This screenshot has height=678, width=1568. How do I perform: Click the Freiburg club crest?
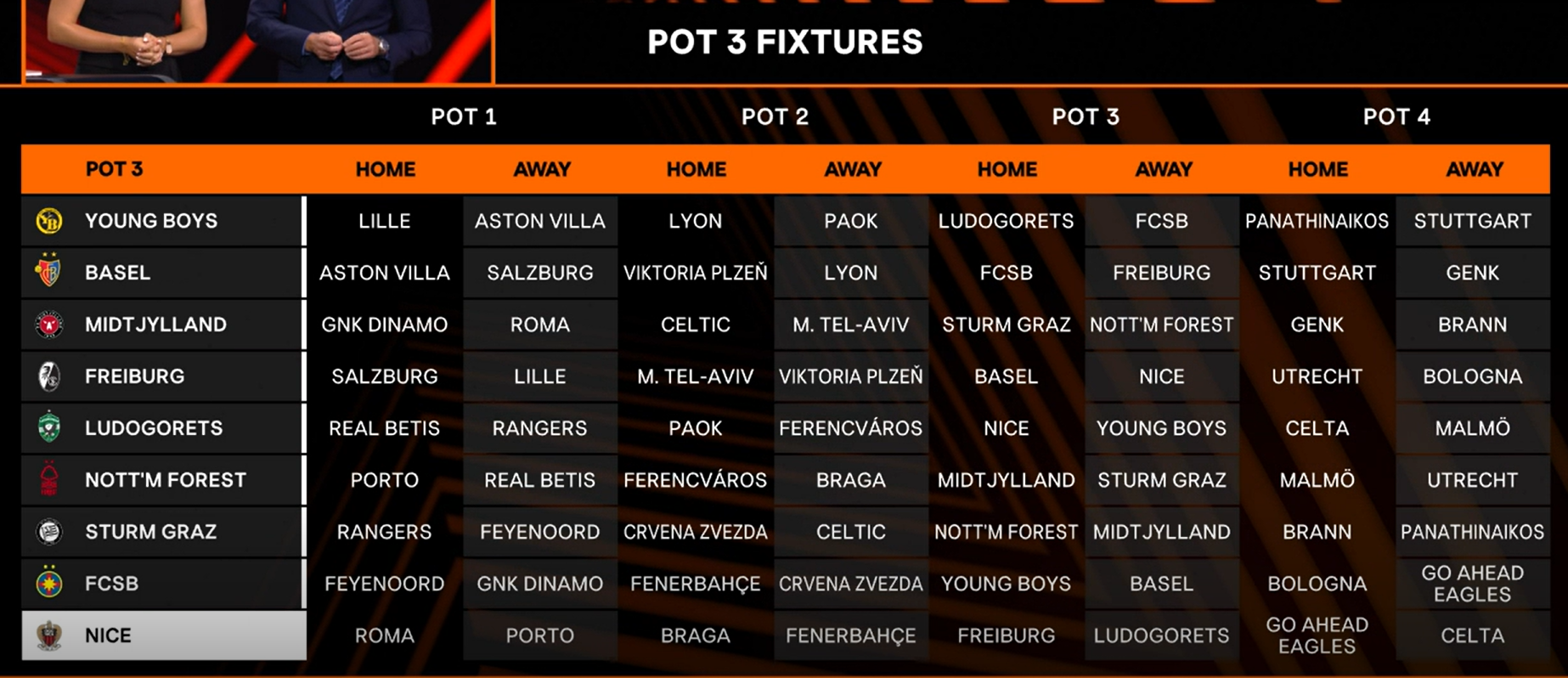pyautogui.click(x=49, y=376)
